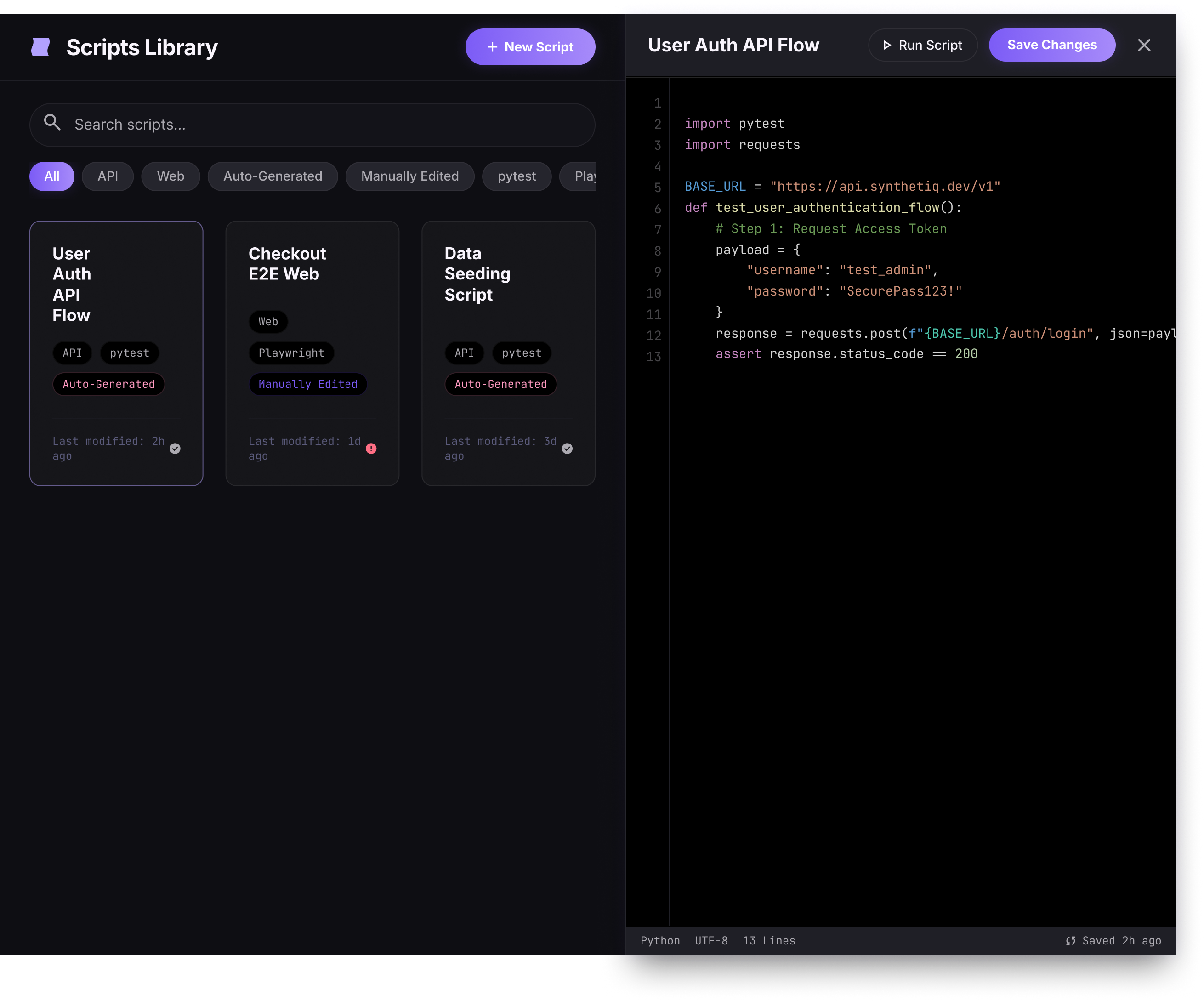
Task: Click the plus icon on New Script
Action: [x=492, y=46]
